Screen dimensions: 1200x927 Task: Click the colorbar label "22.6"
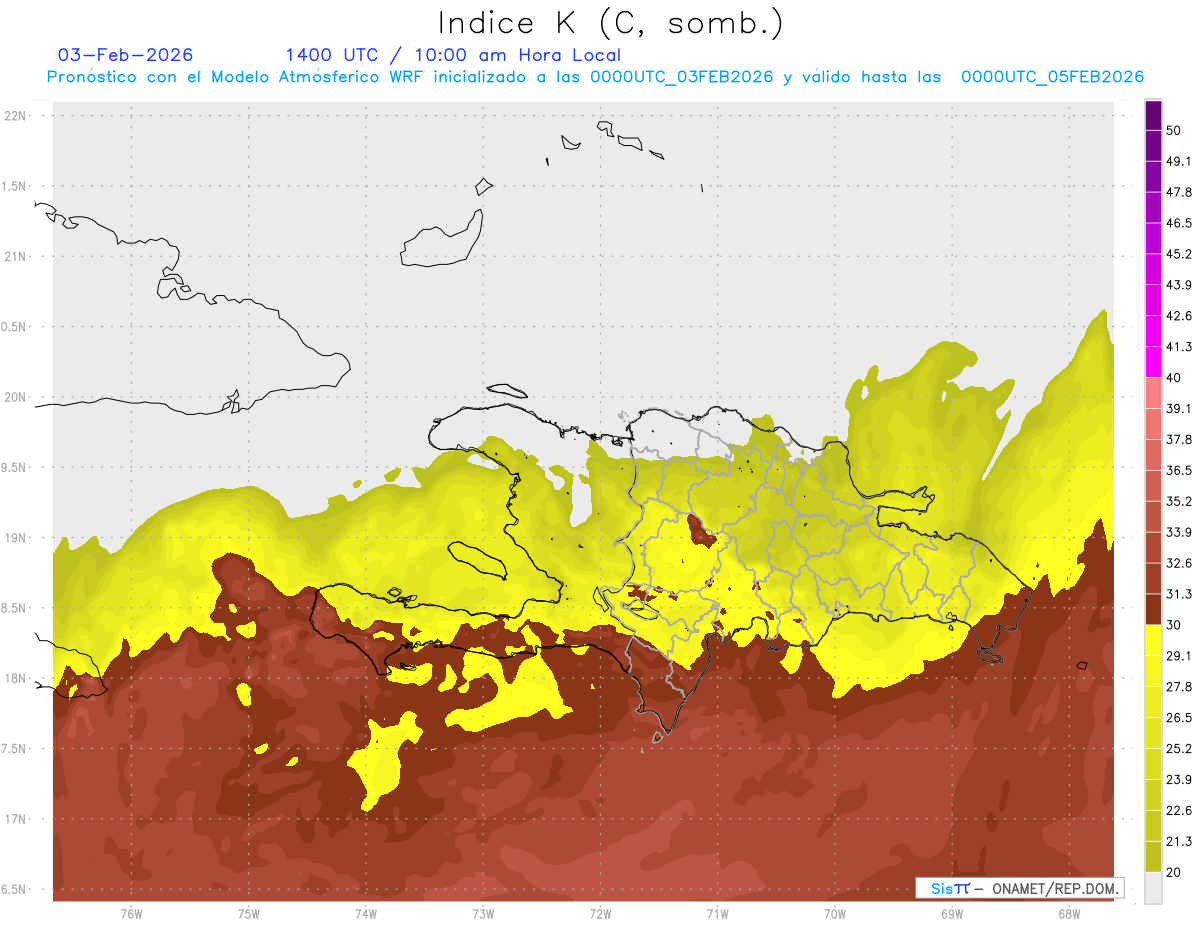pos(1179,810)
